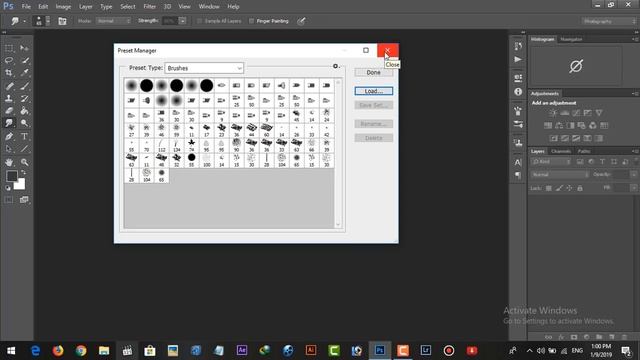The width and height of the screenshot is (640, 360).
Task: Click the foreground color swatch
Action: [11, 176]
